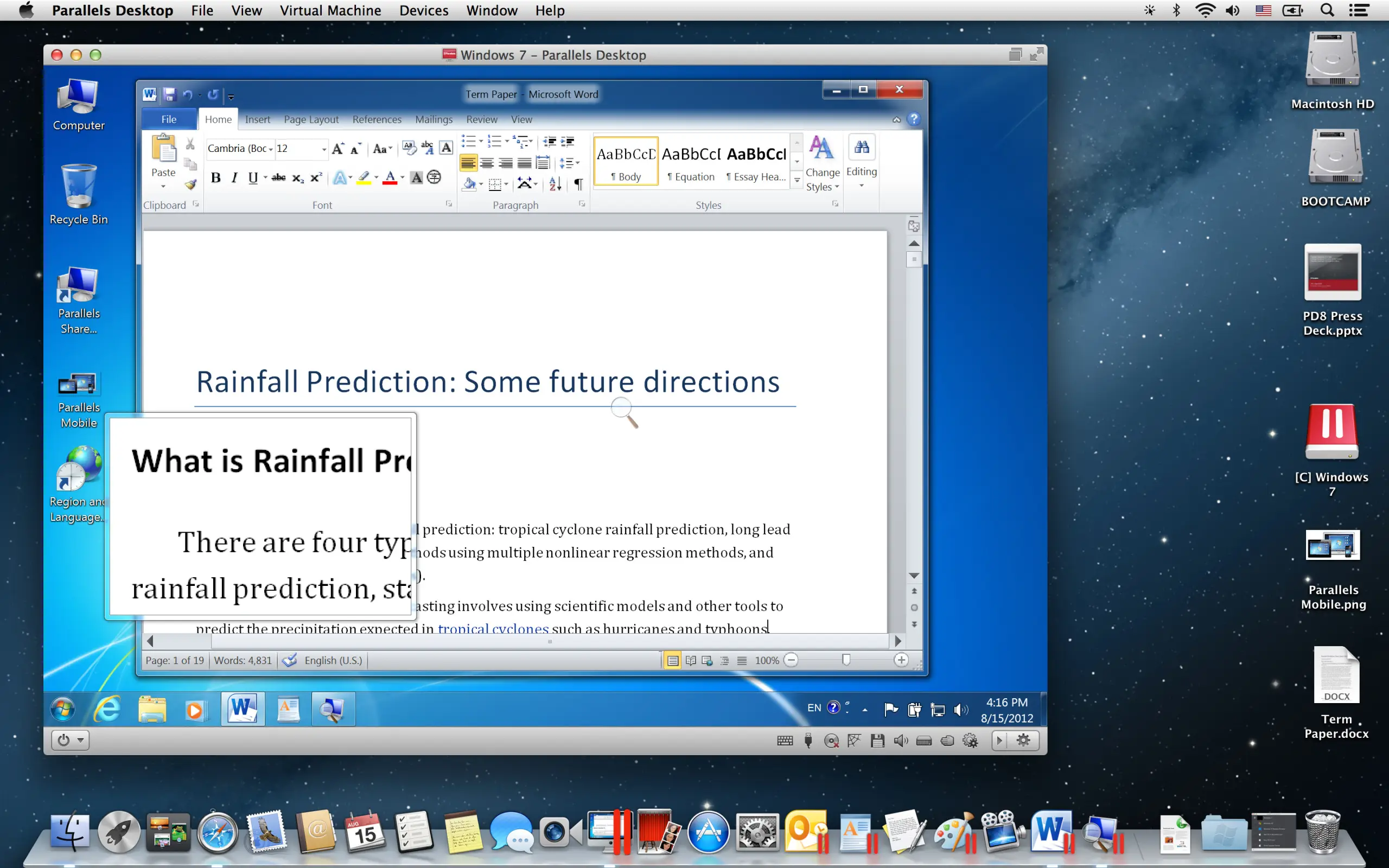Toggle Show/Hide paragraph marks
The height and width of the screenshot is (868, 1389).
click(578, 184)
